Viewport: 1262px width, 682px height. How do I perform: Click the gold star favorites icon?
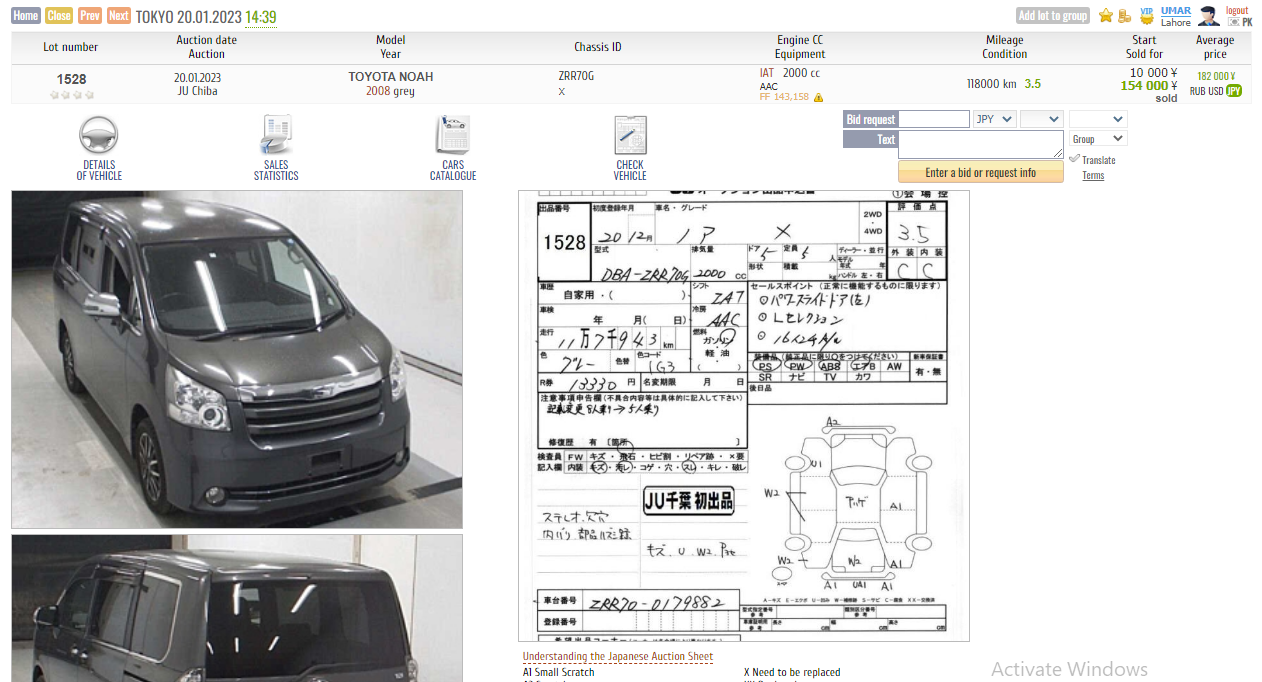pos(1105,16)
